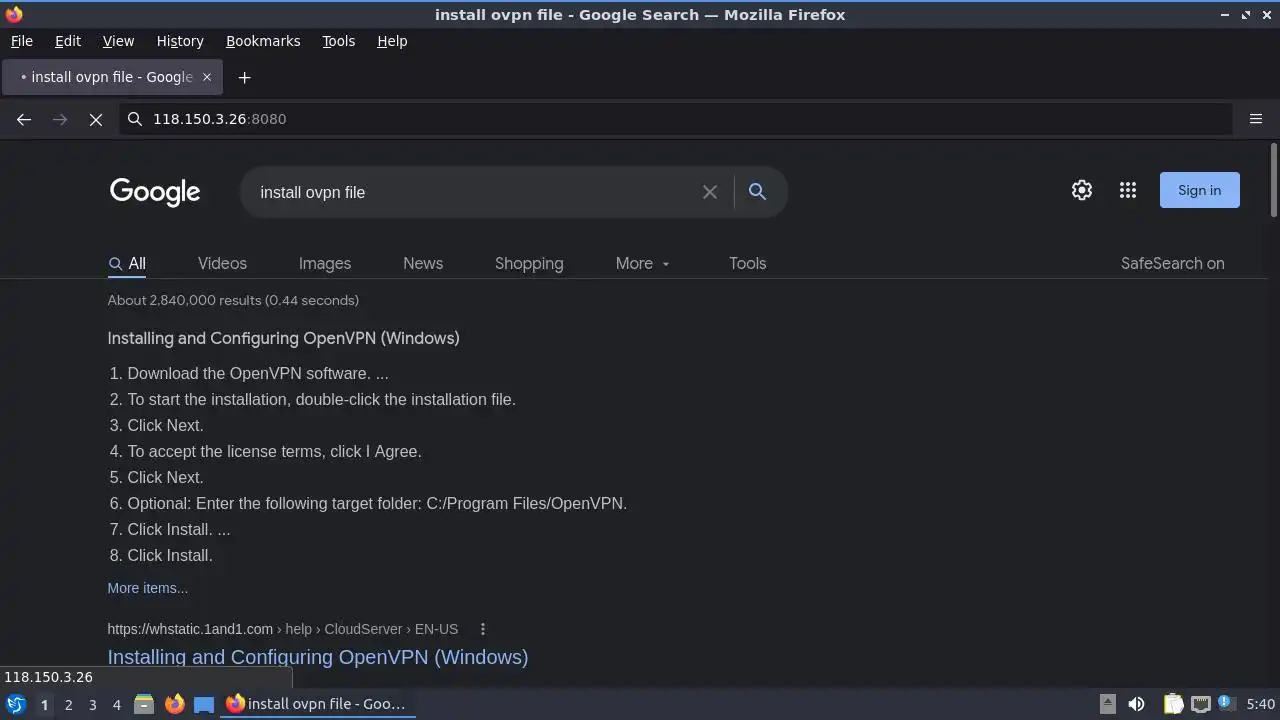Open Google quick settings gear
This screenshot has height=720, width=1280.
(x=1082, y=190)
